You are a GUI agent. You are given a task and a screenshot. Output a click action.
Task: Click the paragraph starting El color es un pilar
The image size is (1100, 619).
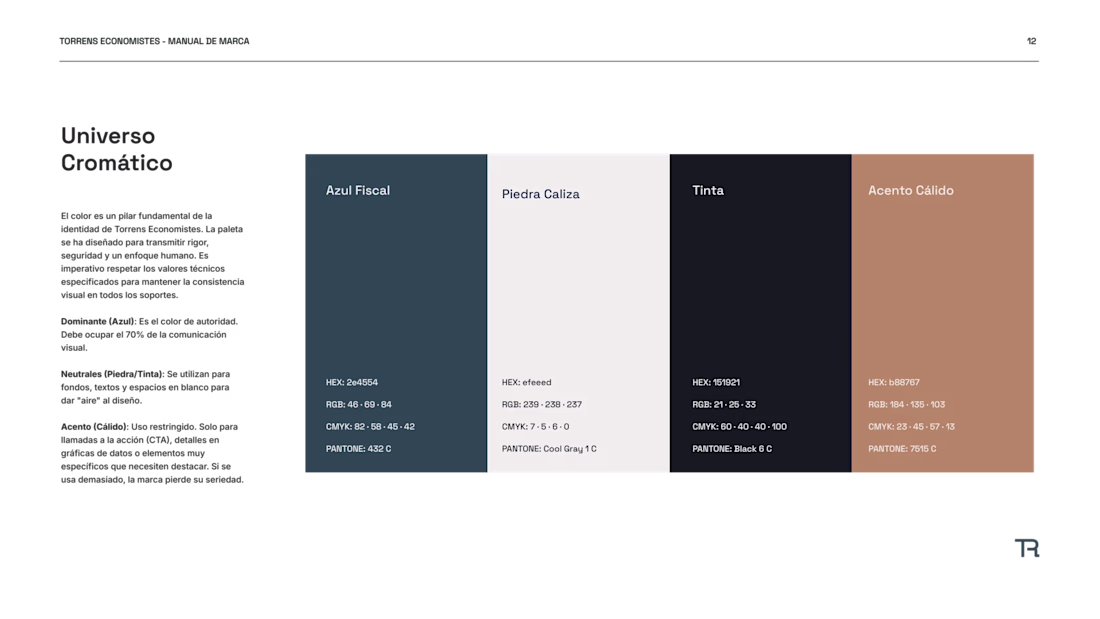(x=152, y=255)
